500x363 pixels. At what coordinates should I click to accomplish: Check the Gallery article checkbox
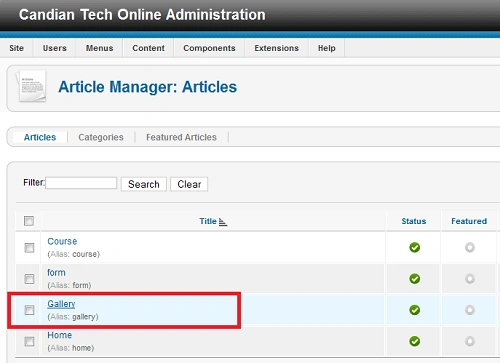point(29,310)
